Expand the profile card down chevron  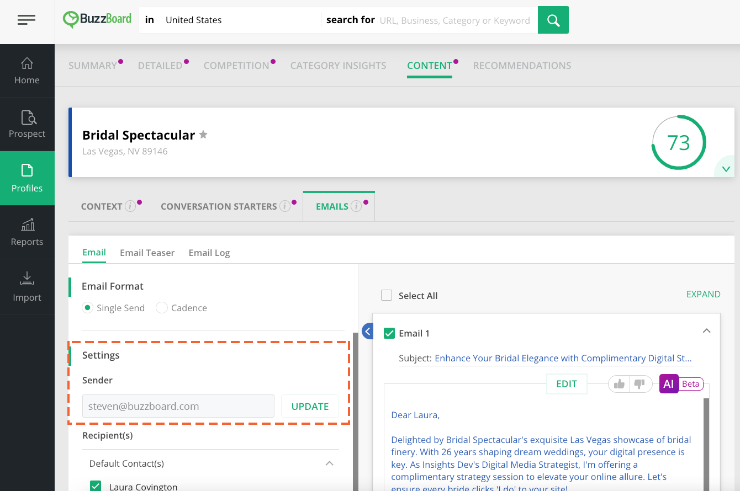(x=726, y=169)
